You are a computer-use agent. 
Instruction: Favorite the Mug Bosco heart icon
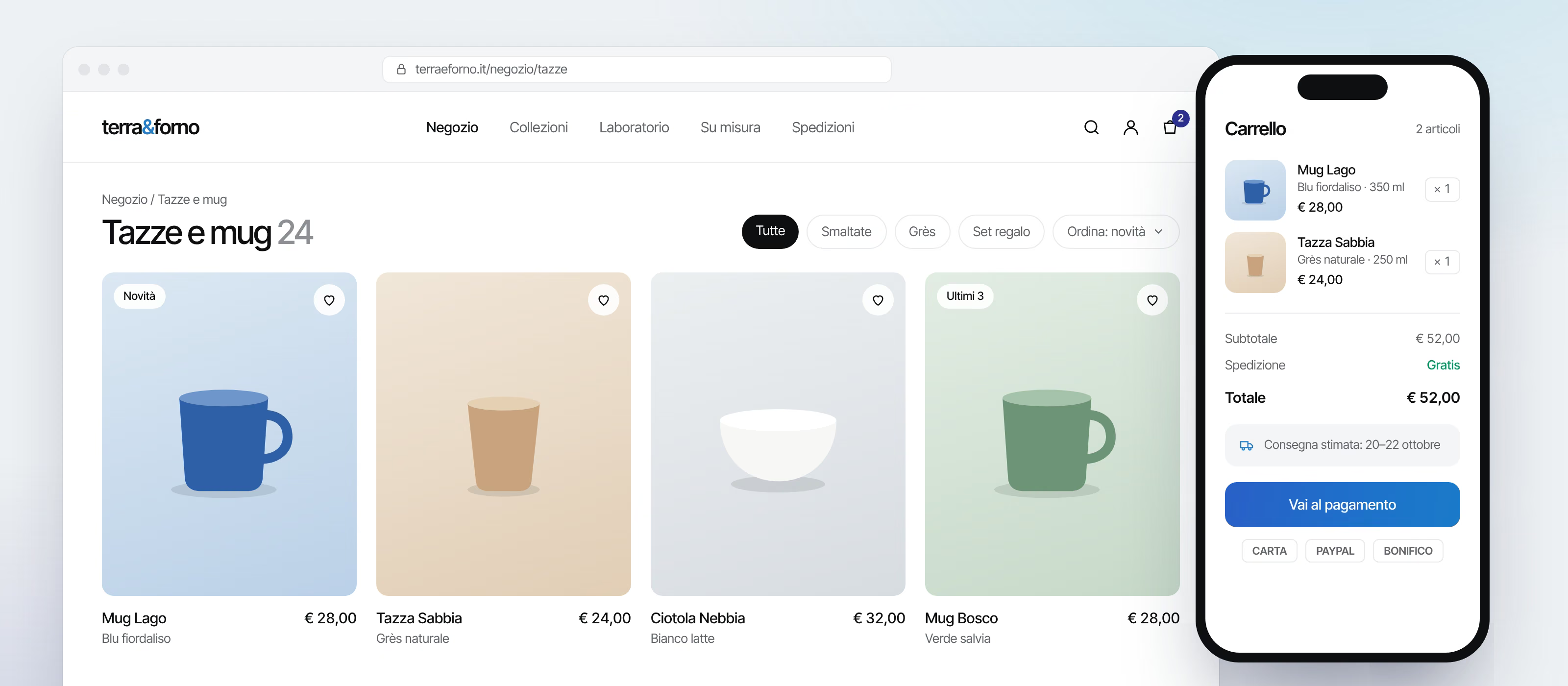coord(1152,300)
